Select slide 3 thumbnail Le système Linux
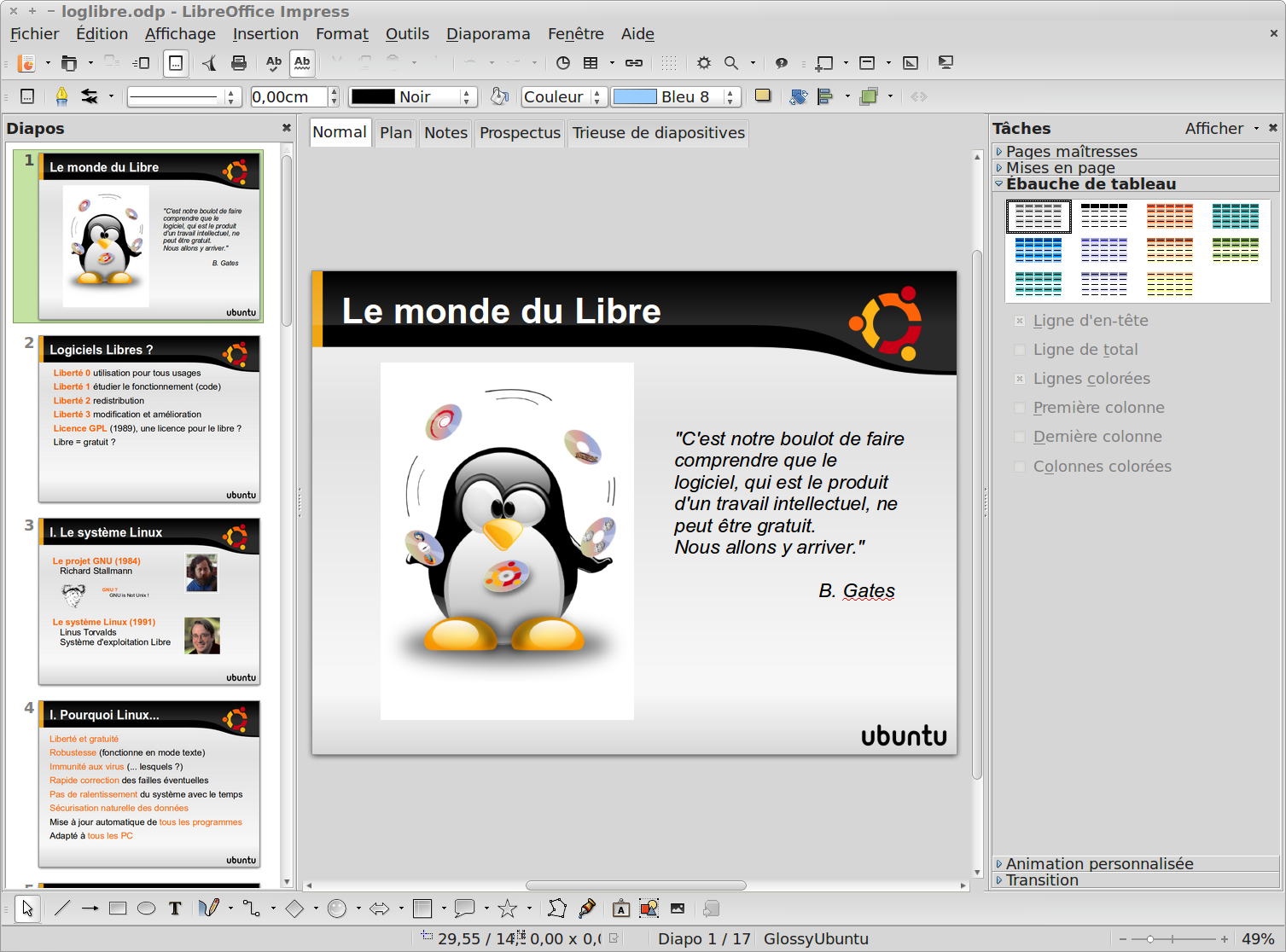Viewport: 1286px width, 952px height. 149,601
